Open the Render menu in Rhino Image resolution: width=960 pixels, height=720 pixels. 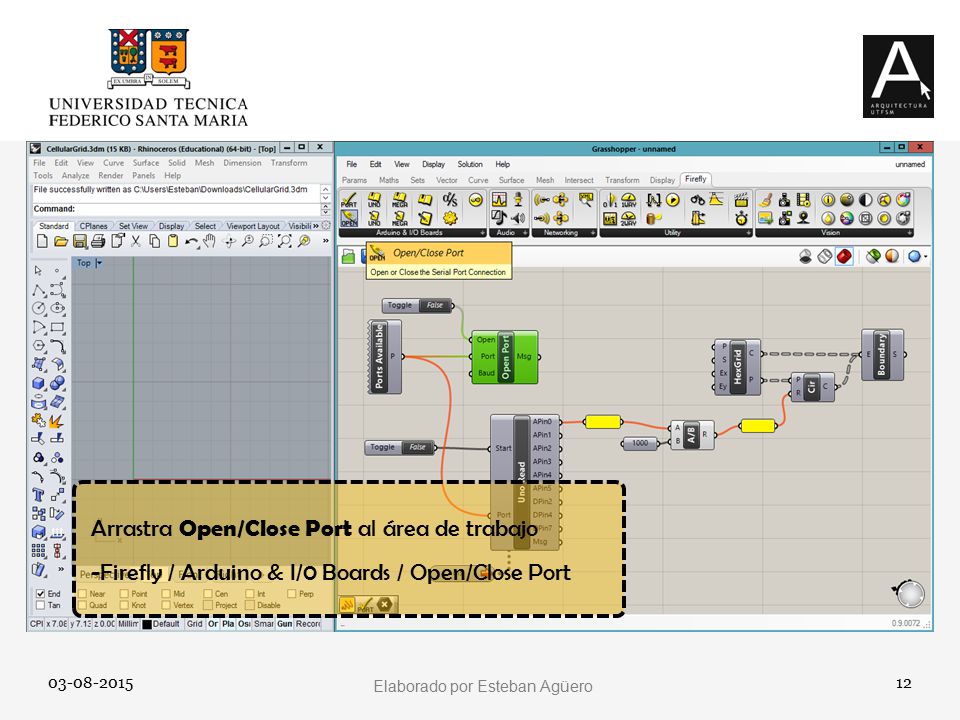point(111,175)
